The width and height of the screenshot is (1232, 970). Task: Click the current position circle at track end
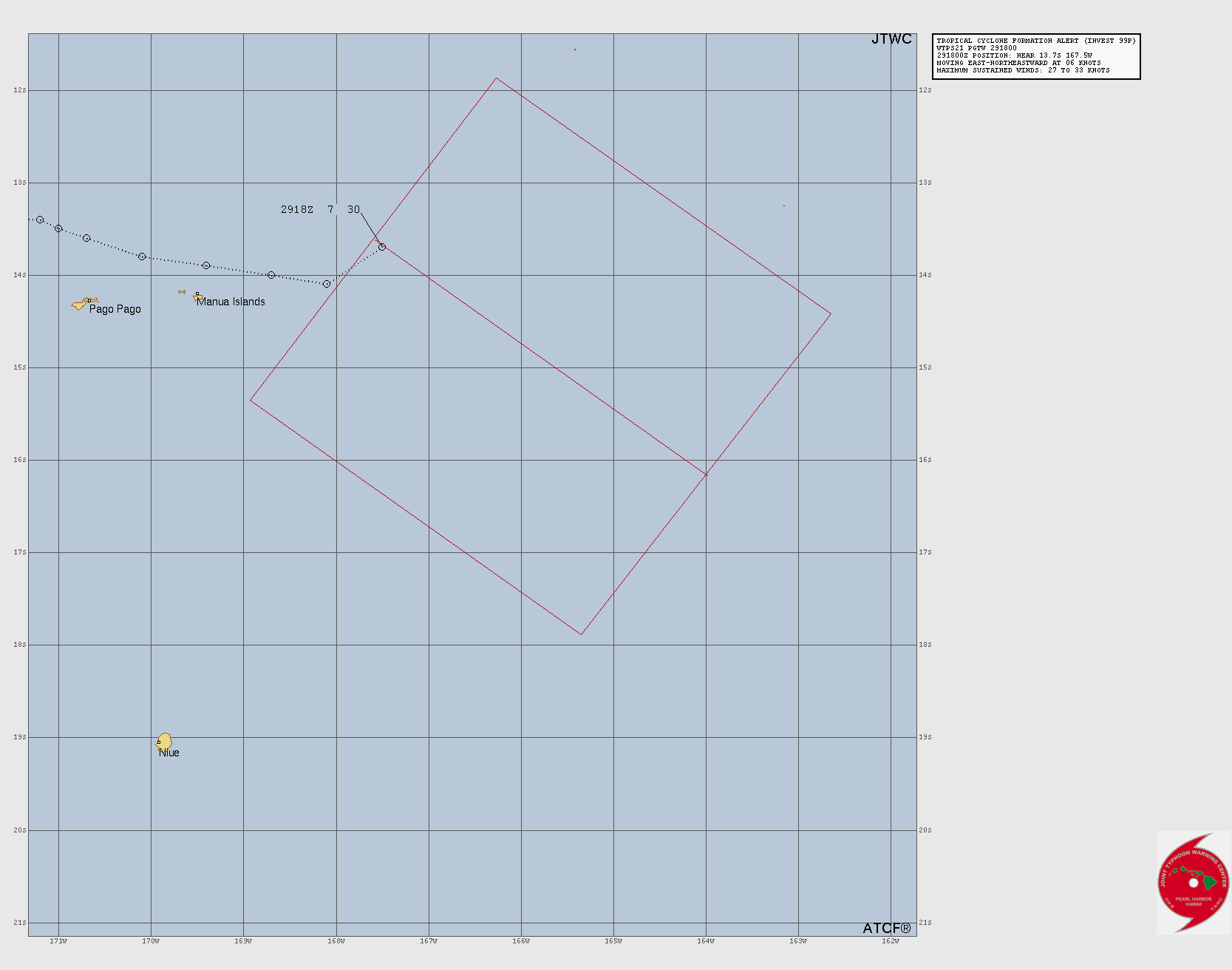coord(382,247)
